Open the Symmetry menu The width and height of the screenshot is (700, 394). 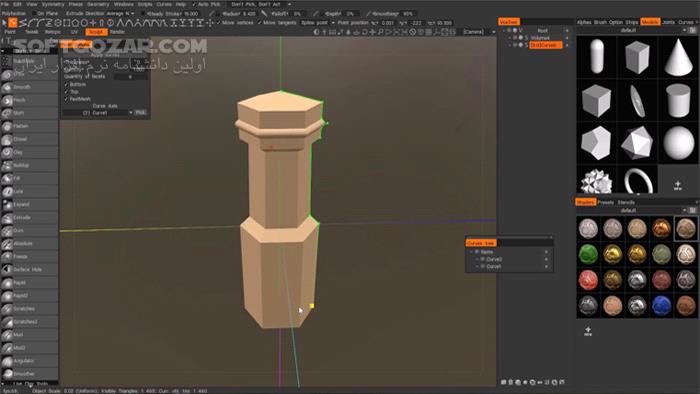[x=53, y=4]
